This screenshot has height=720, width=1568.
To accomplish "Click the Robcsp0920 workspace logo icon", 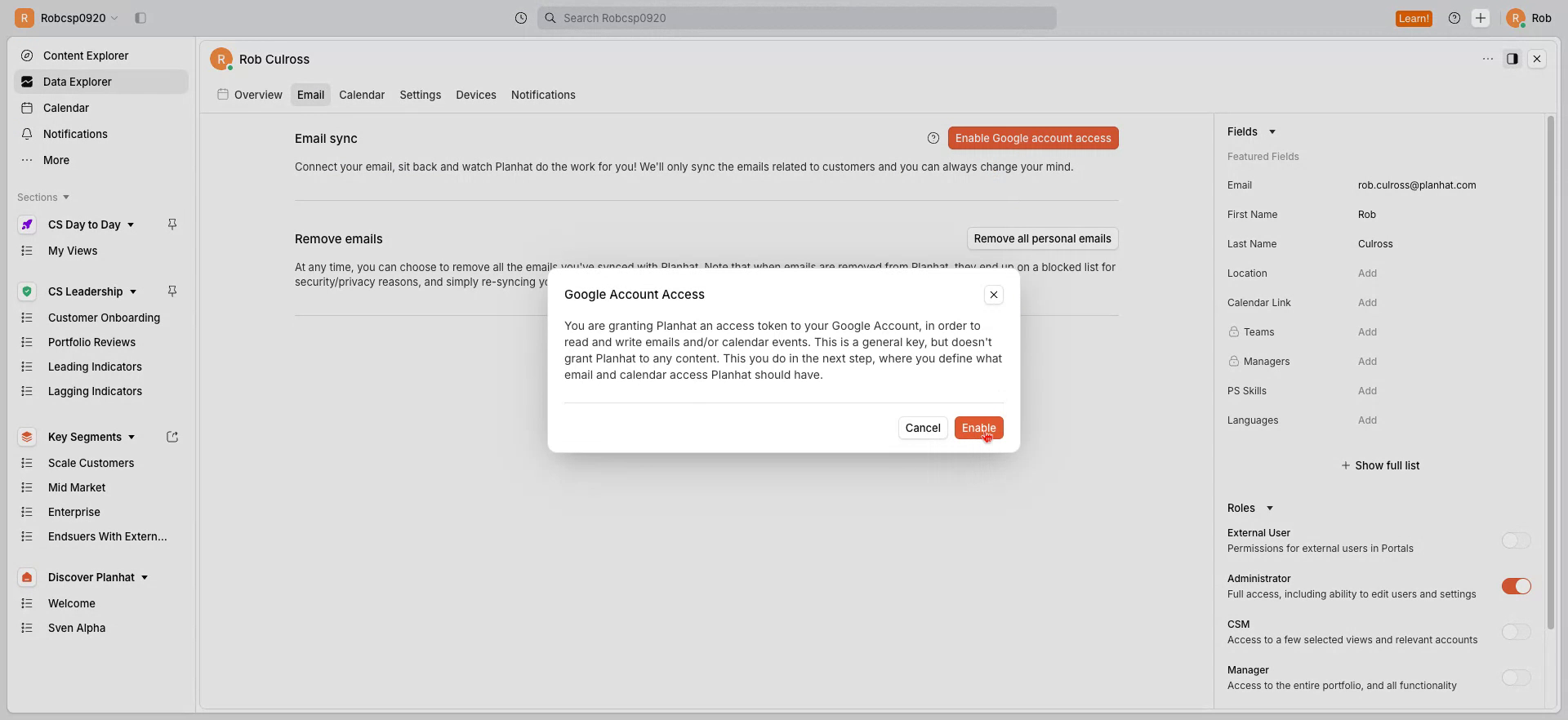I will pyautogui.click(x=24, y=18).
